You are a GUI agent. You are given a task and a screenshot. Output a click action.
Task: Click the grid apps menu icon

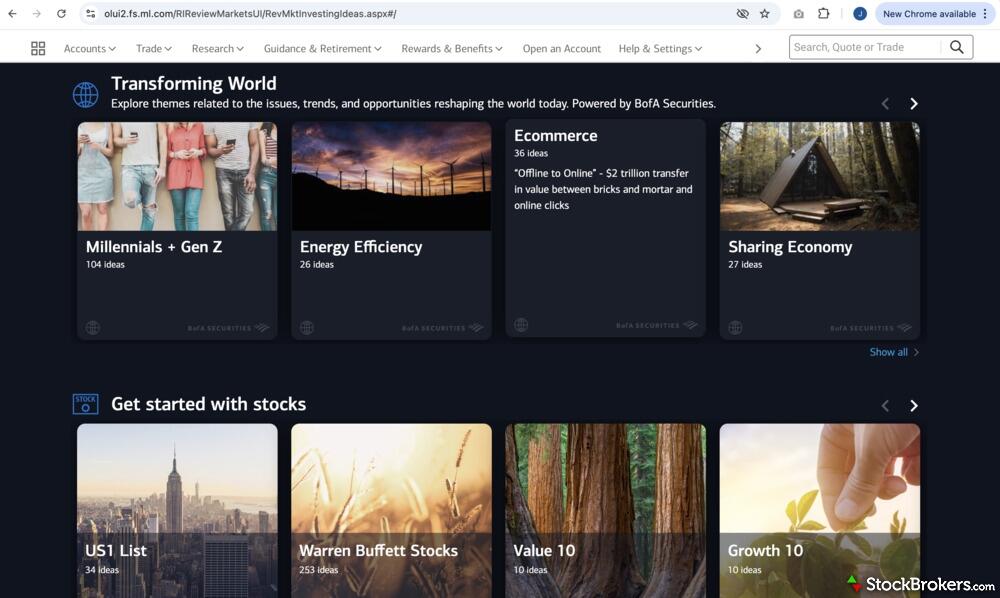(x=38, y=48)
